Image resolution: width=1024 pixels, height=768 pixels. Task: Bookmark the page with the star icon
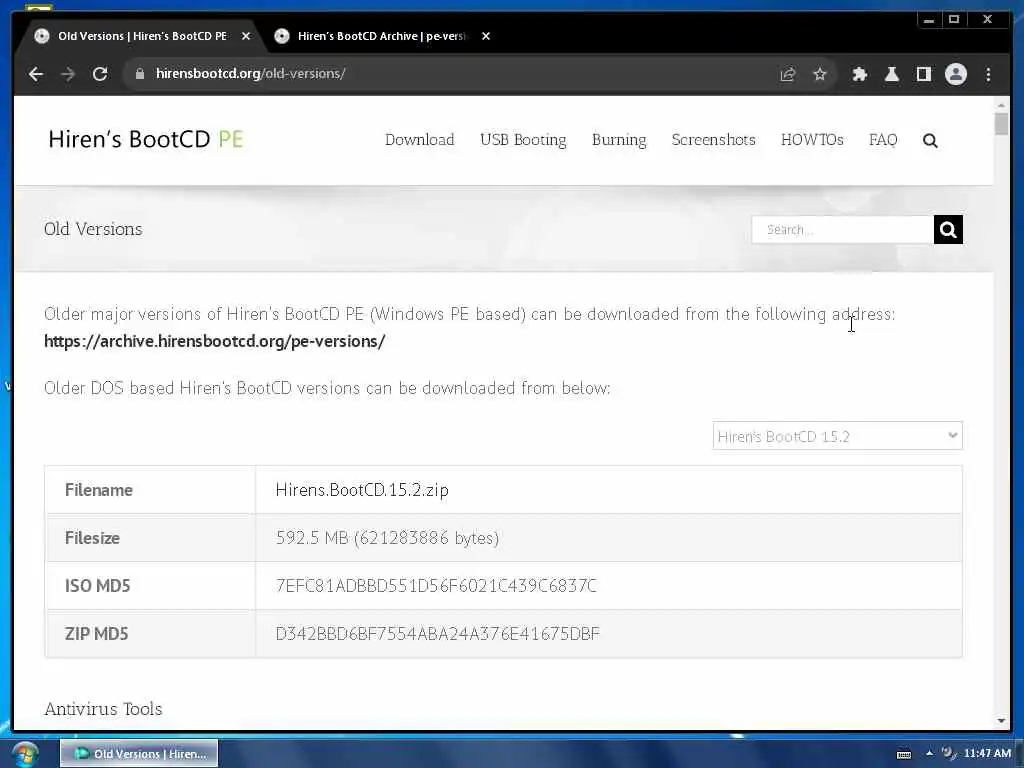[x=820, y=74]
